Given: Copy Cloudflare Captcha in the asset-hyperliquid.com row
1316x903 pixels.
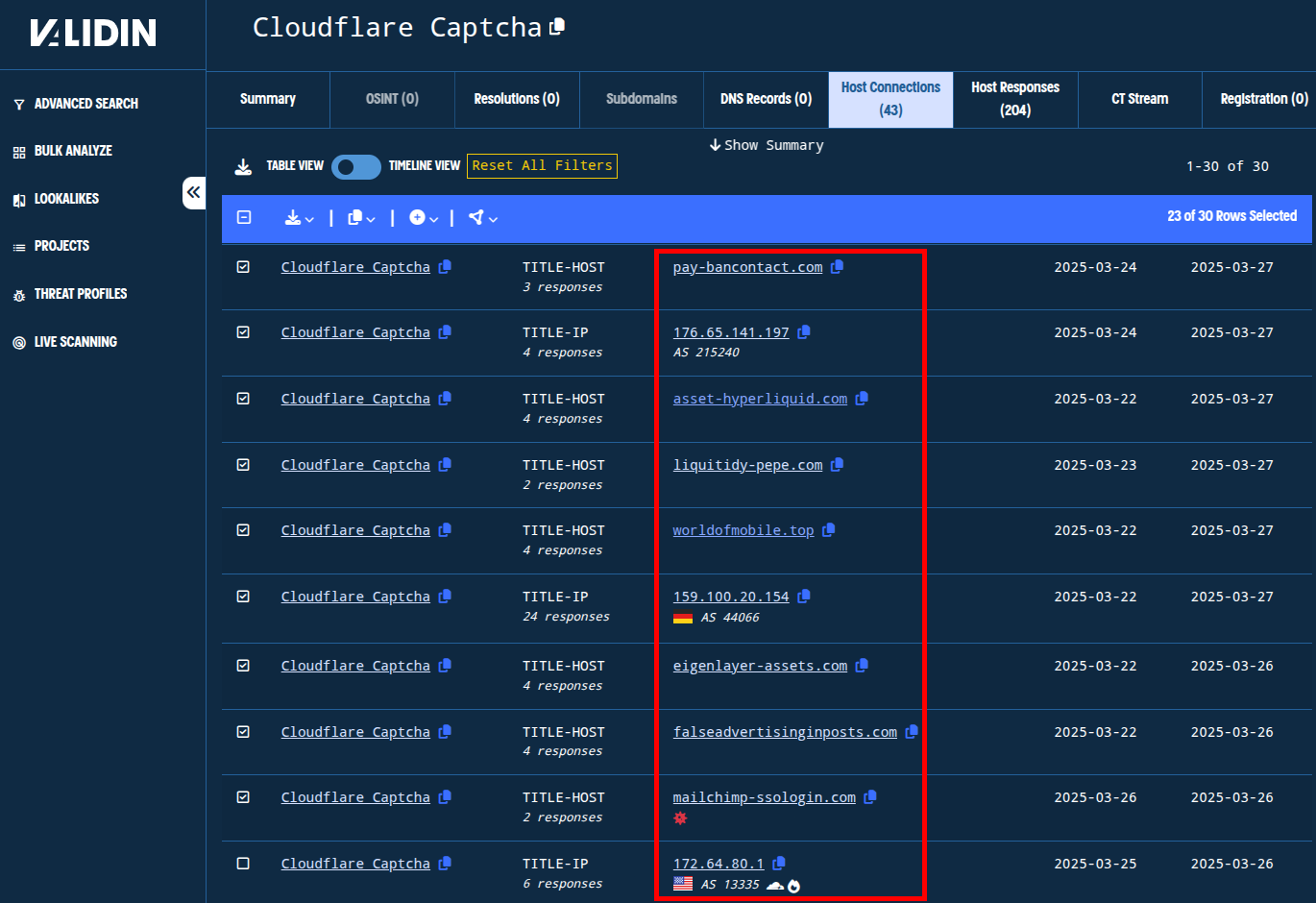Looking at the screenshot, I should pos(445,399).
